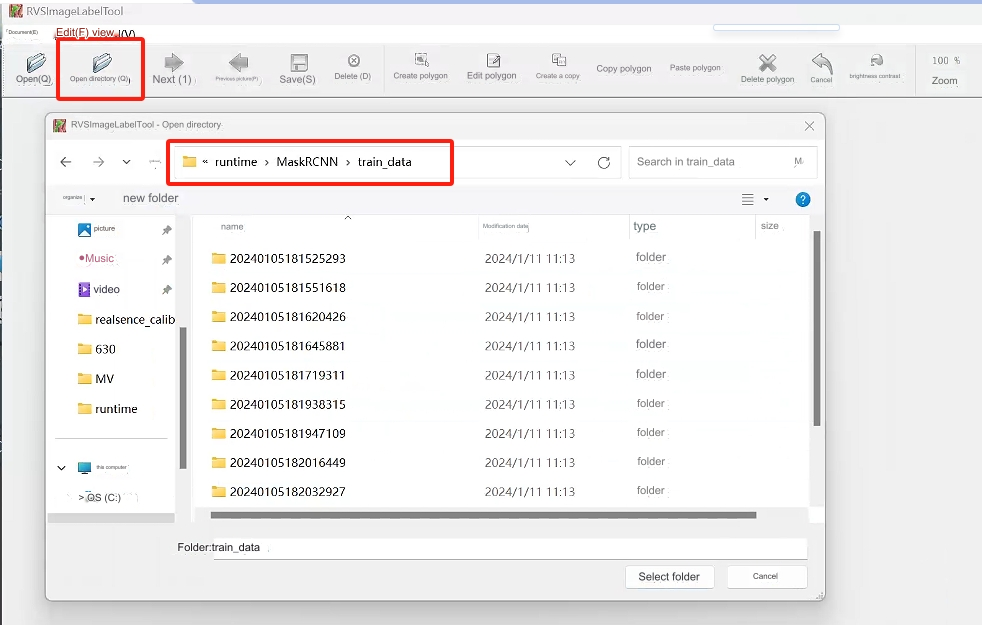The height and width of the screenshot is (625, 982).
Task: Expand the OS (C:) drive node
Action: click(x=81, y=497)
